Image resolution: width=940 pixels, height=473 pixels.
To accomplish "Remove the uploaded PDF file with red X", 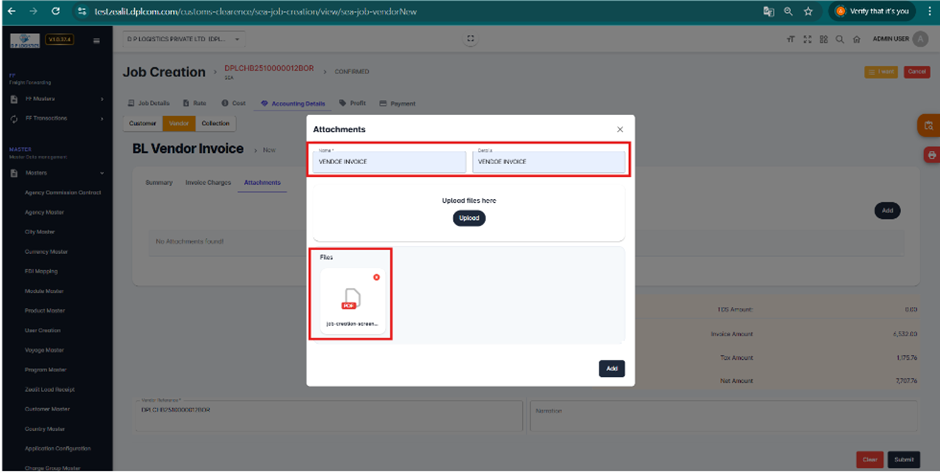I will click(x=376, y=277).
